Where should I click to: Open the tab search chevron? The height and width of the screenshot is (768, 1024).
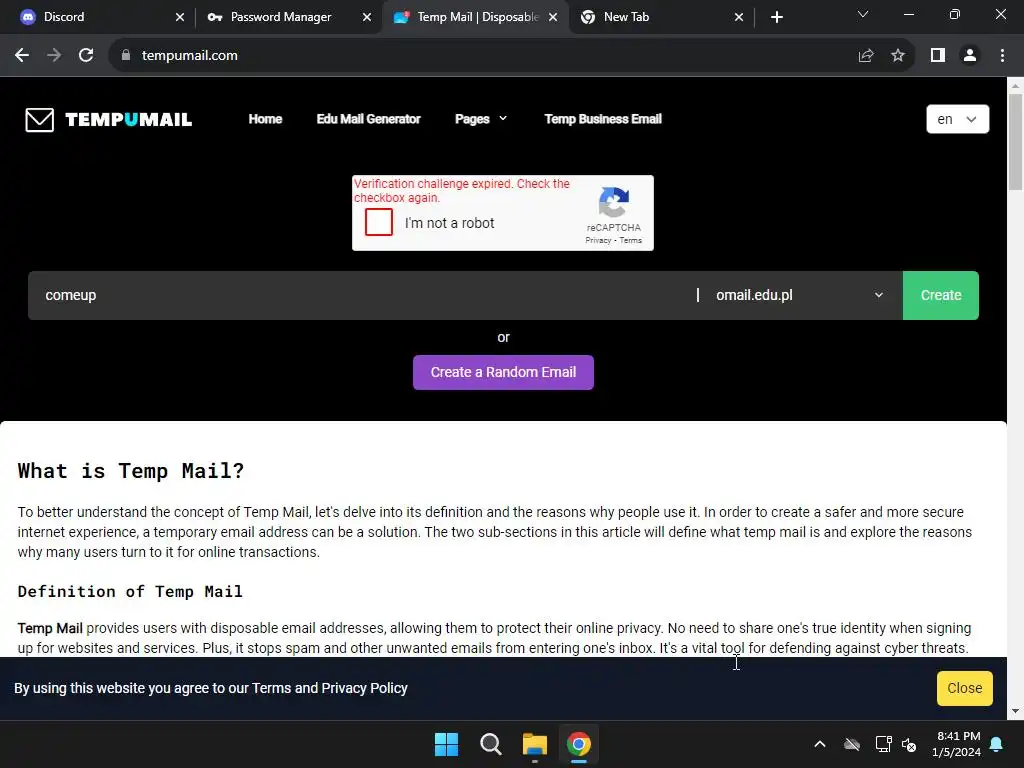[863, 14]
